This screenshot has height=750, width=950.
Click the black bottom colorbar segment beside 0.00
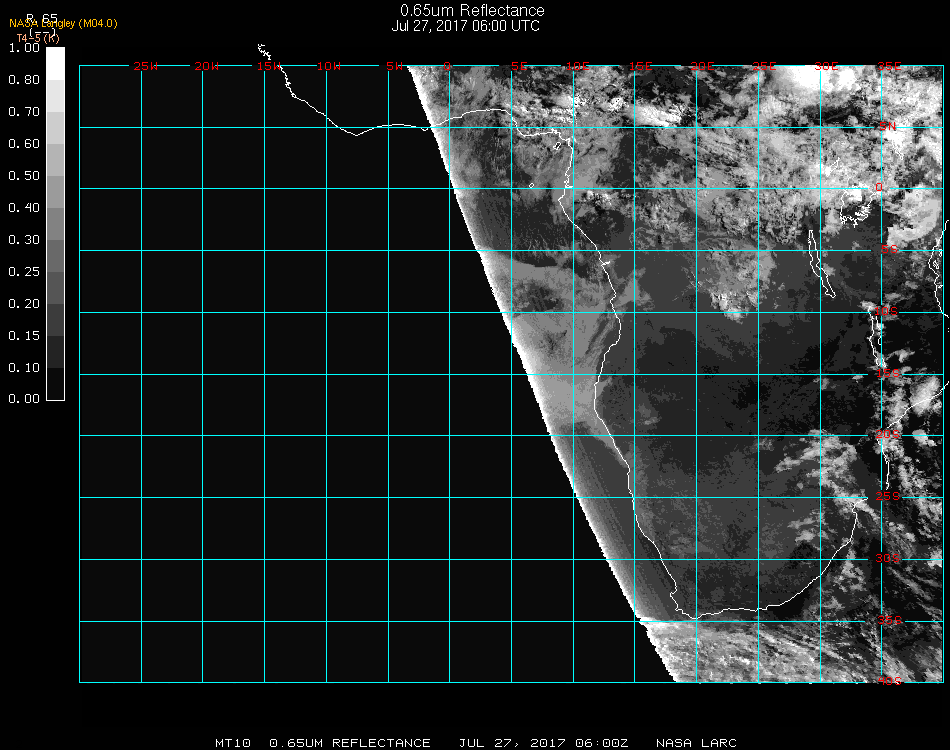click(55, 383)
